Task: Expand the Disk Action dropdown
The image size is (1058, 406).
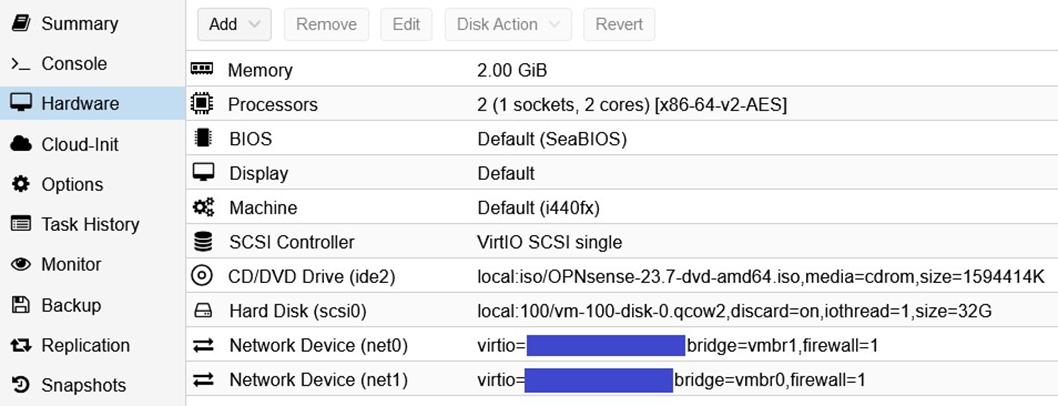Action: 508,25
